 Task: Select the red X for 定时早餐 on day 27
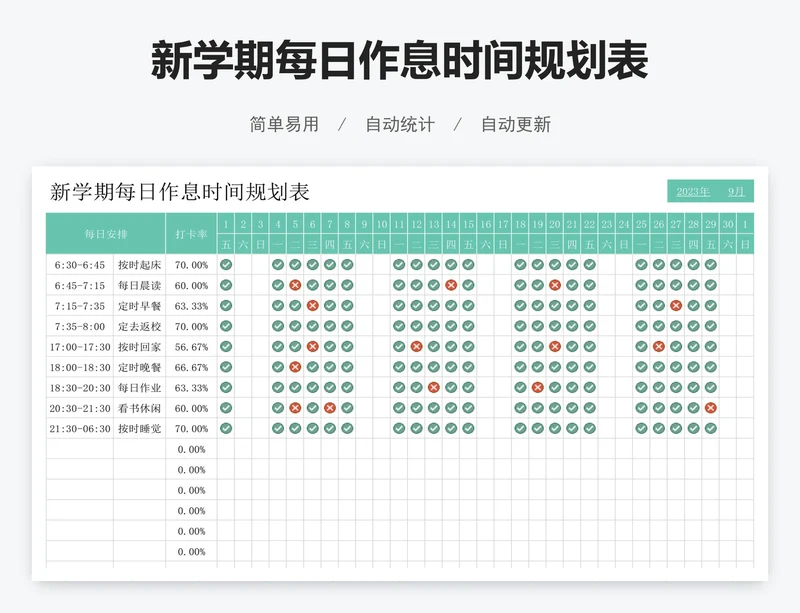pyautogui.click(x=676, y=306)
